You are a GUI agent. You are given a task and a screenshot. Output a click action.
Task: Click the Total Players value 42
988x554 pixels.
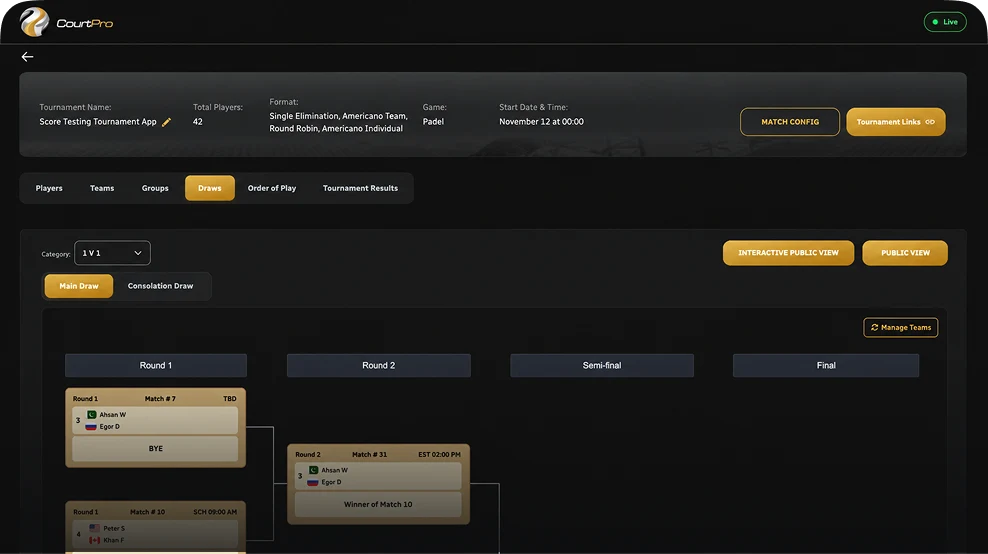[x=198, y=122]
